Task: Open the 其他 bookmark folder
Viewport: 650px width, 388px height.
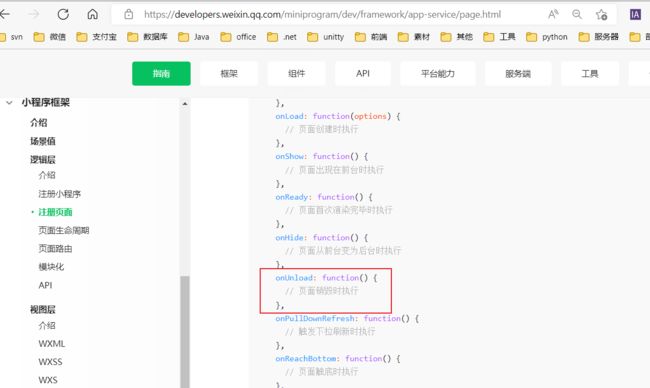Action: click(456, 37)
